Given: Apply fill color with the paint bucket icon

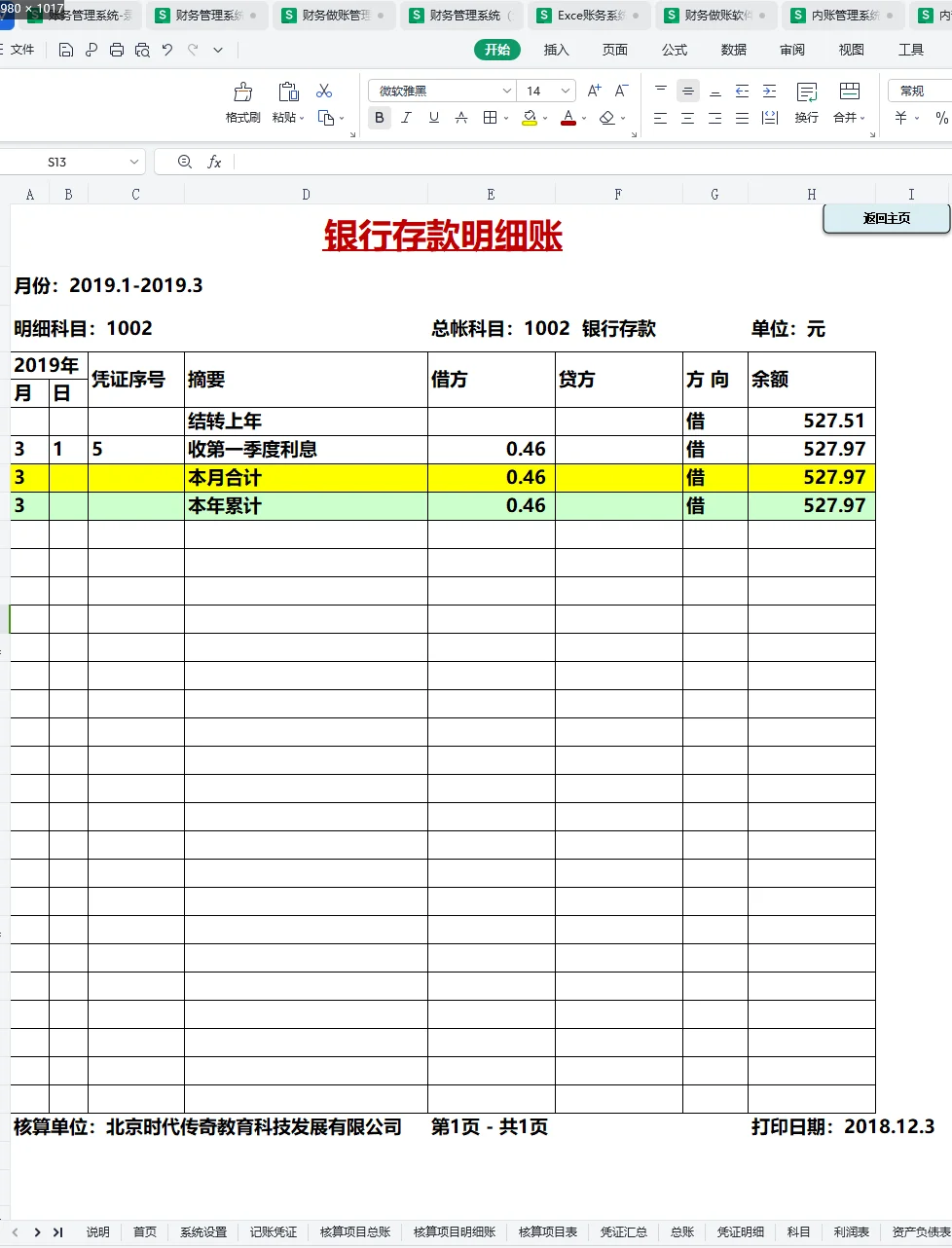Looking at the screenshot, I should coord(529,118).
